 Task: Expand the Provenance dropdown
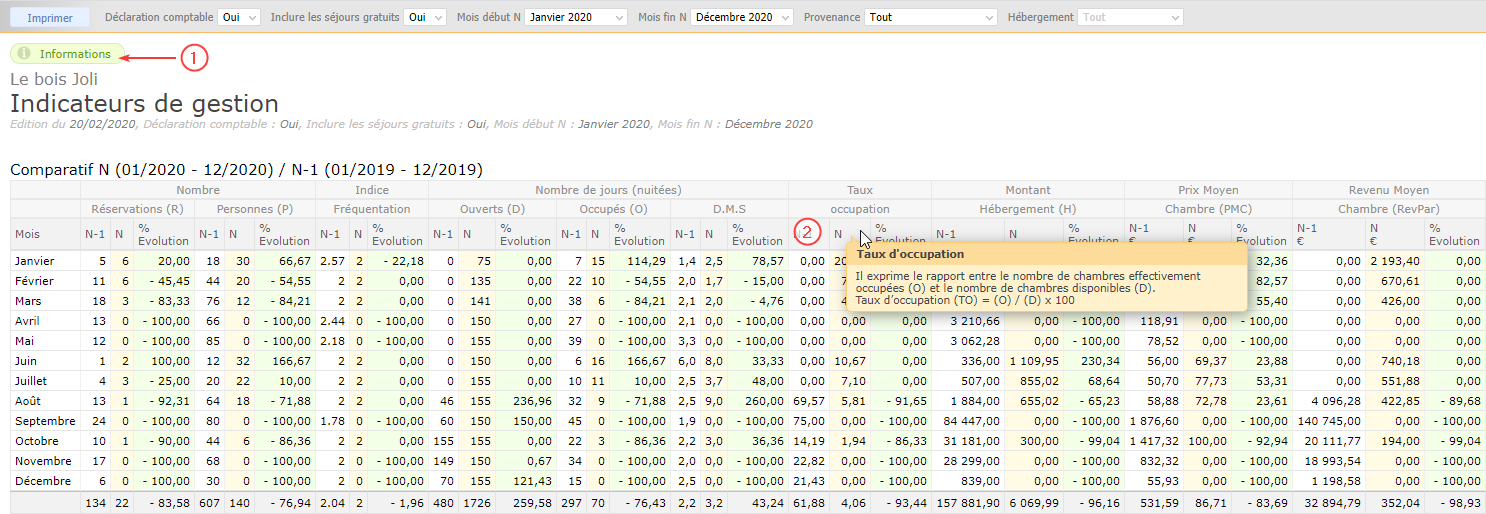[x=930, y=17]
